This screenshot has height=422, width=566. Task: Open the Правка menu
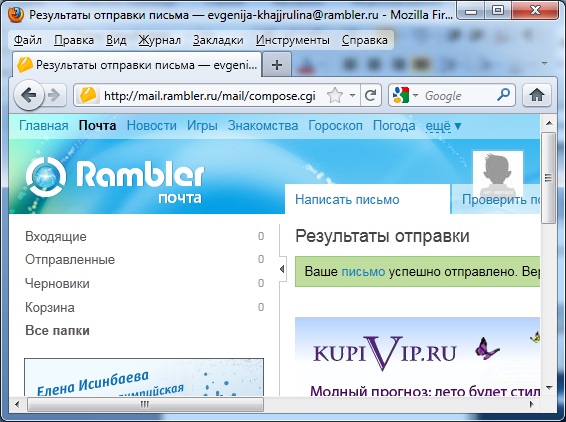[74, 40]
